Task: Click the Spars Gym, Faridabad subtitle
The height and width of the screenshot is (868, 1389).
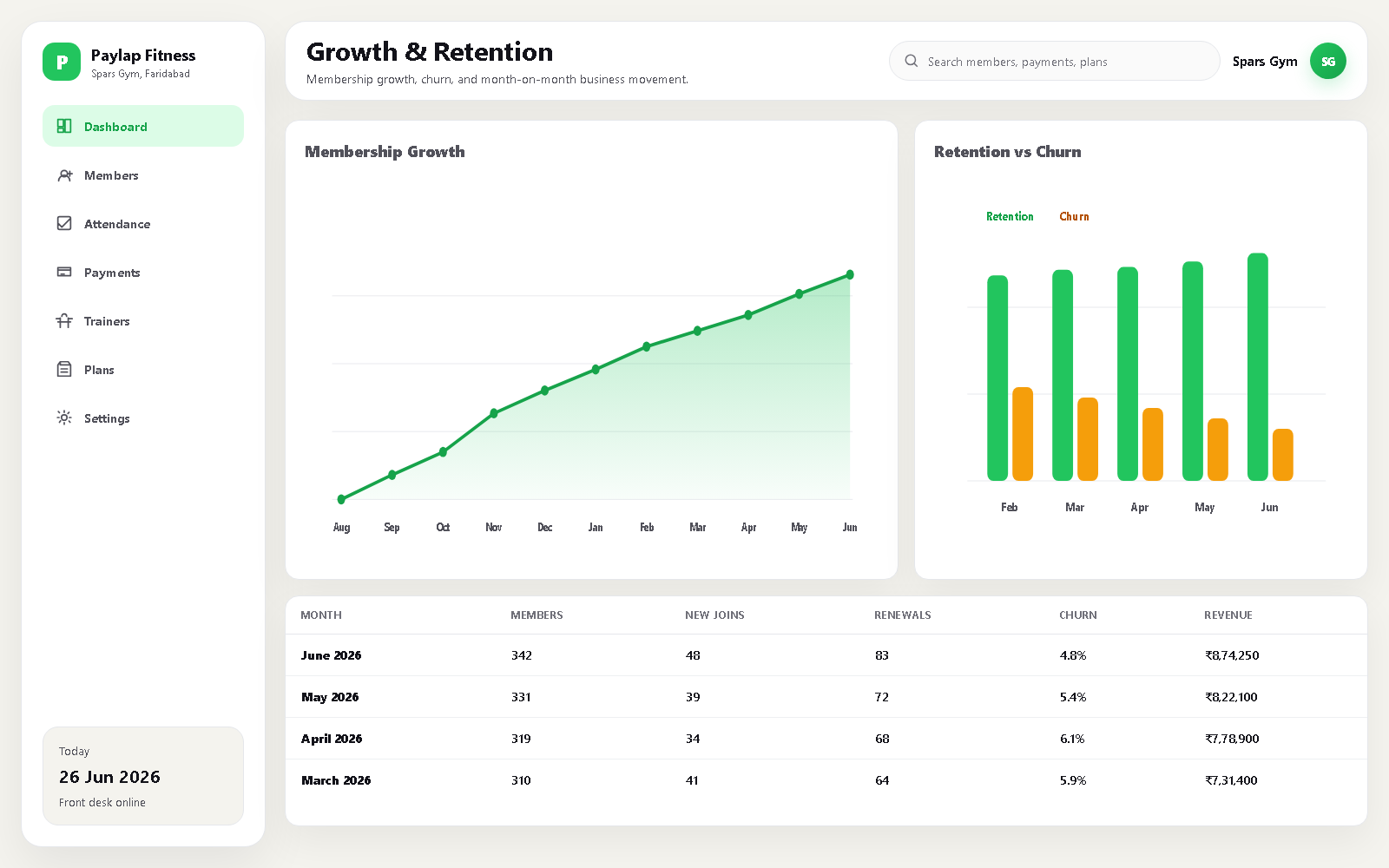Action: (x=141, y=74)
